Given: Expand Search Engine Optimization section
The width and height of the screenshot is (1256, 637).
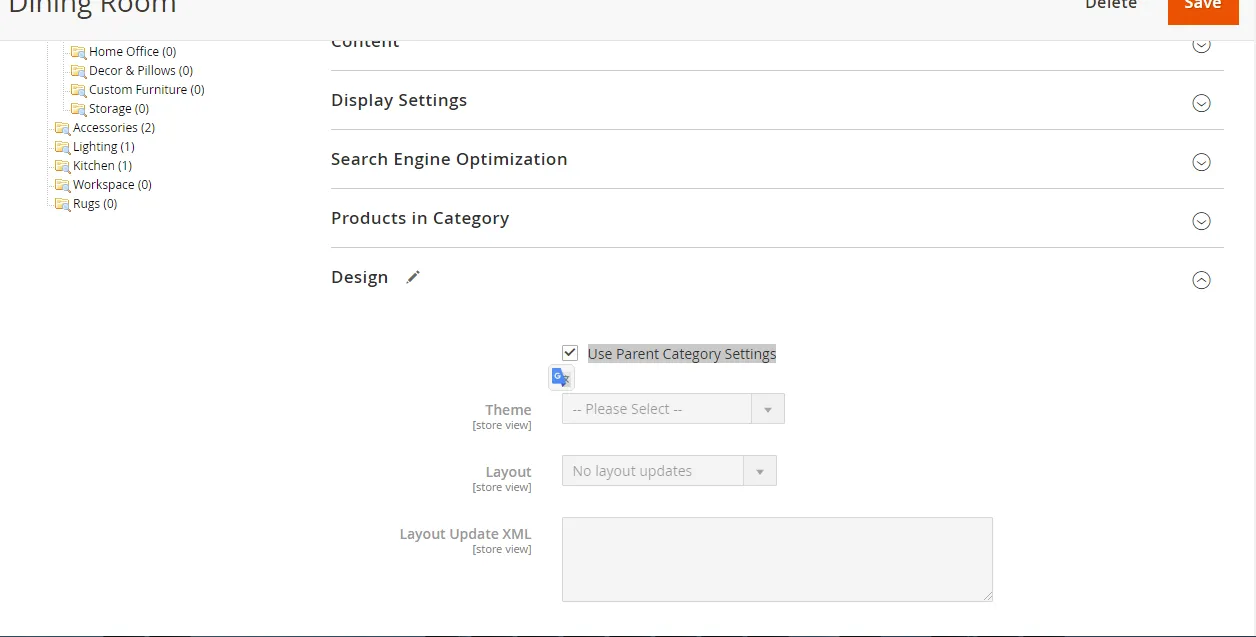Looking at the screenshot, I should pyautogui.click(x=1201, y=162).
